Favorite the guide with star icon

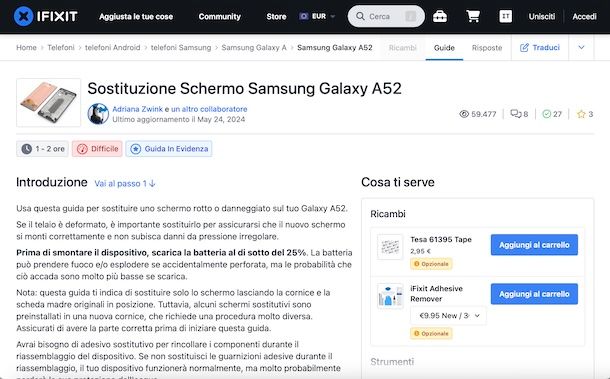coord(581,114)
